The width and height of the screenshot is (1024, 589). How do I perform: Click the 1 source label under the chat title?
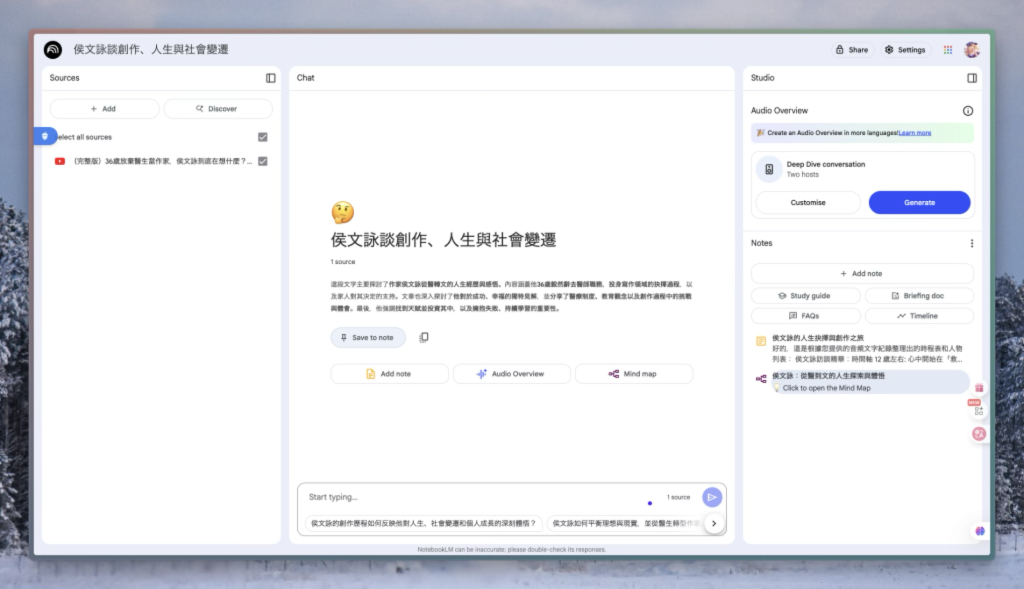point(343,262)
